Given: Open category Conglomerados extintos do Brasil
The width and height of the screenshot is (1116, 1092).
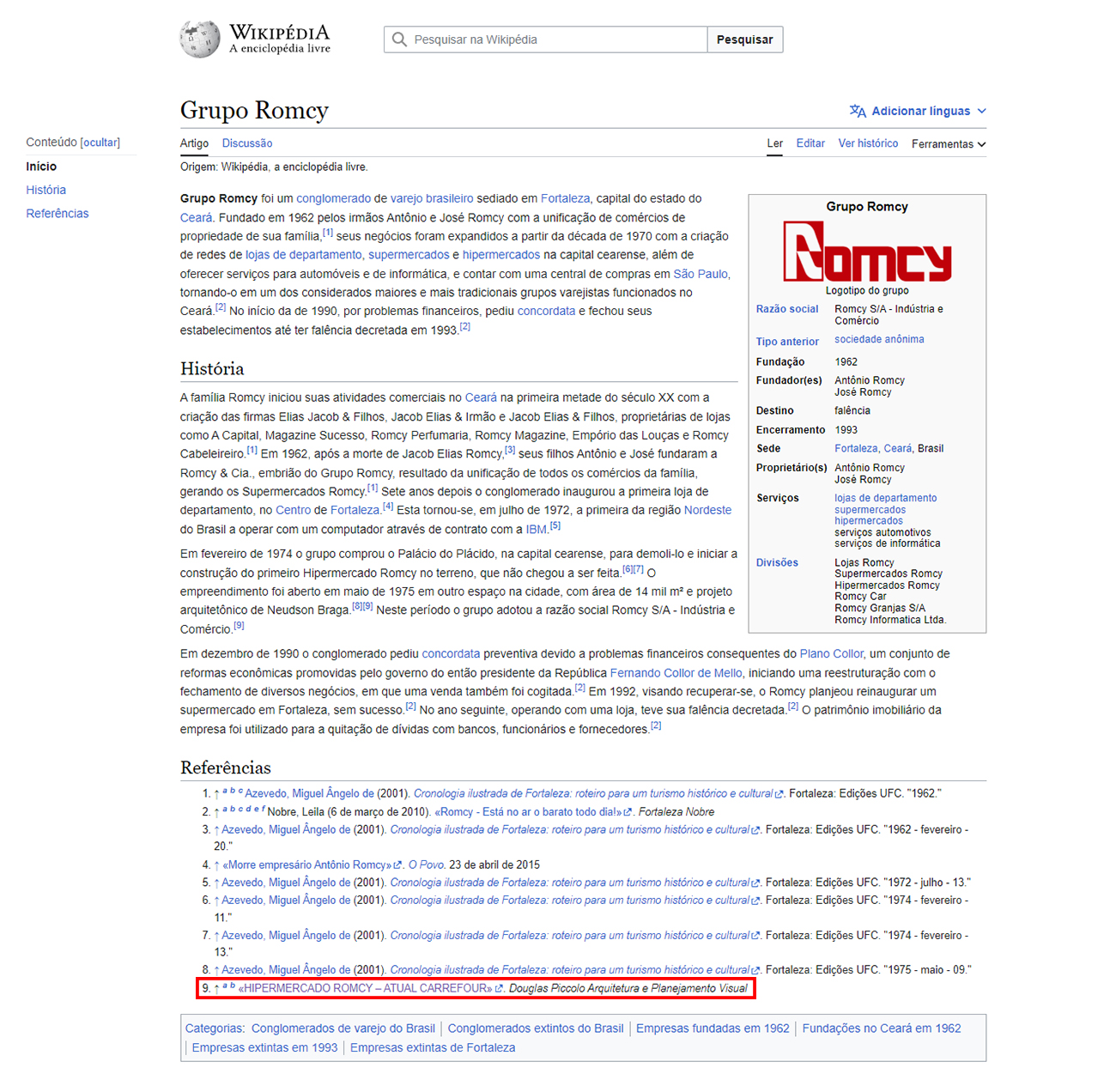Looking at the screenshot, I should coord(536,1028).
